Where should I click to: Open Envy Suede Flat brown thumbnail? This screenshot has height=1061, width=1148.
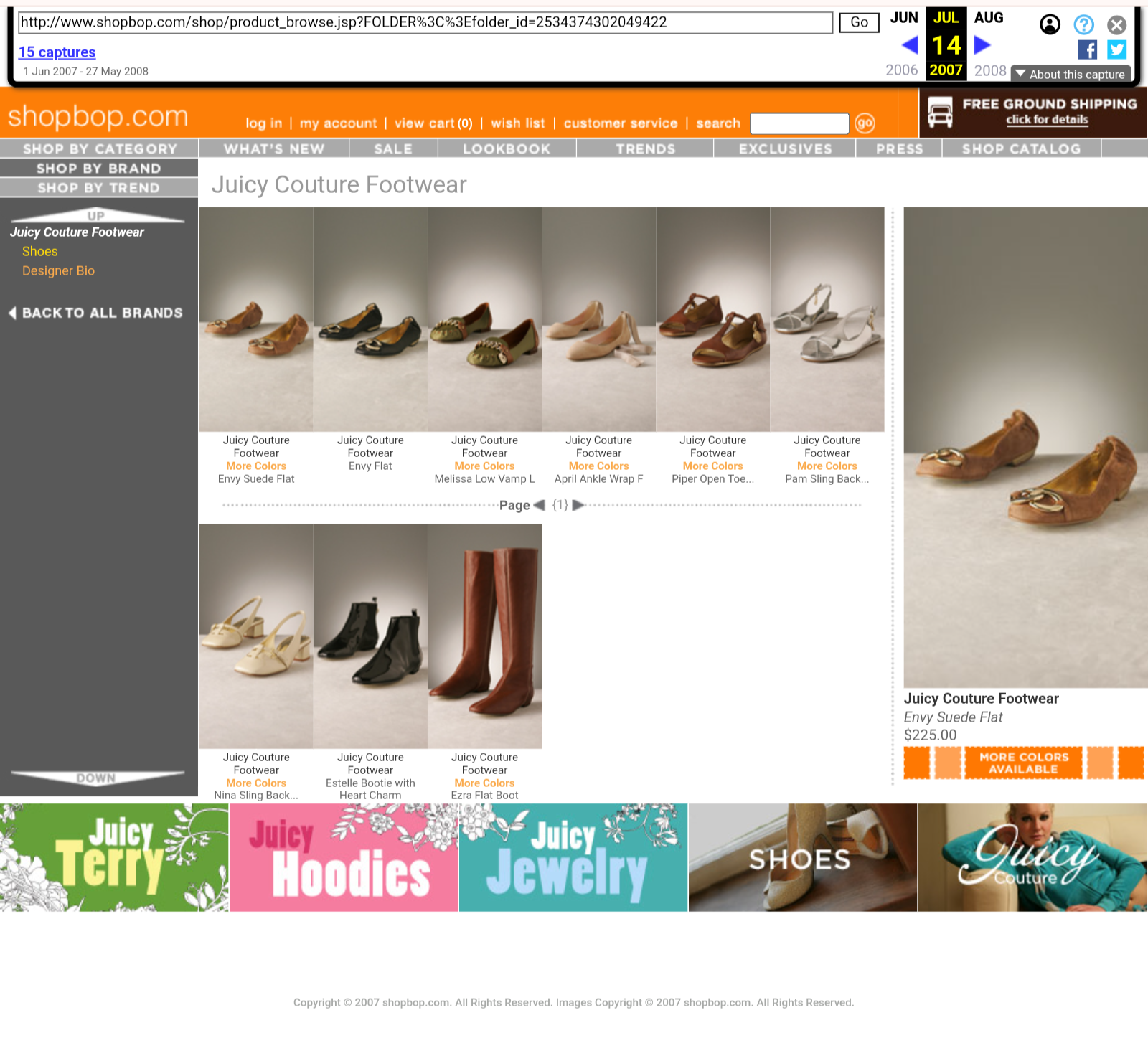click(x=256, y=319)
